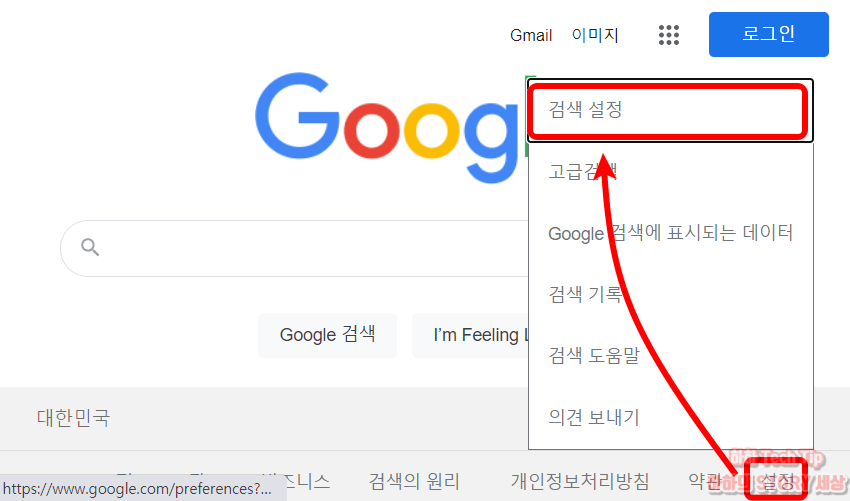Viewport: 850px width, 501px height.
Task: Focus the Google search input field
Action: pyautogui.click(x=294, y=248)
